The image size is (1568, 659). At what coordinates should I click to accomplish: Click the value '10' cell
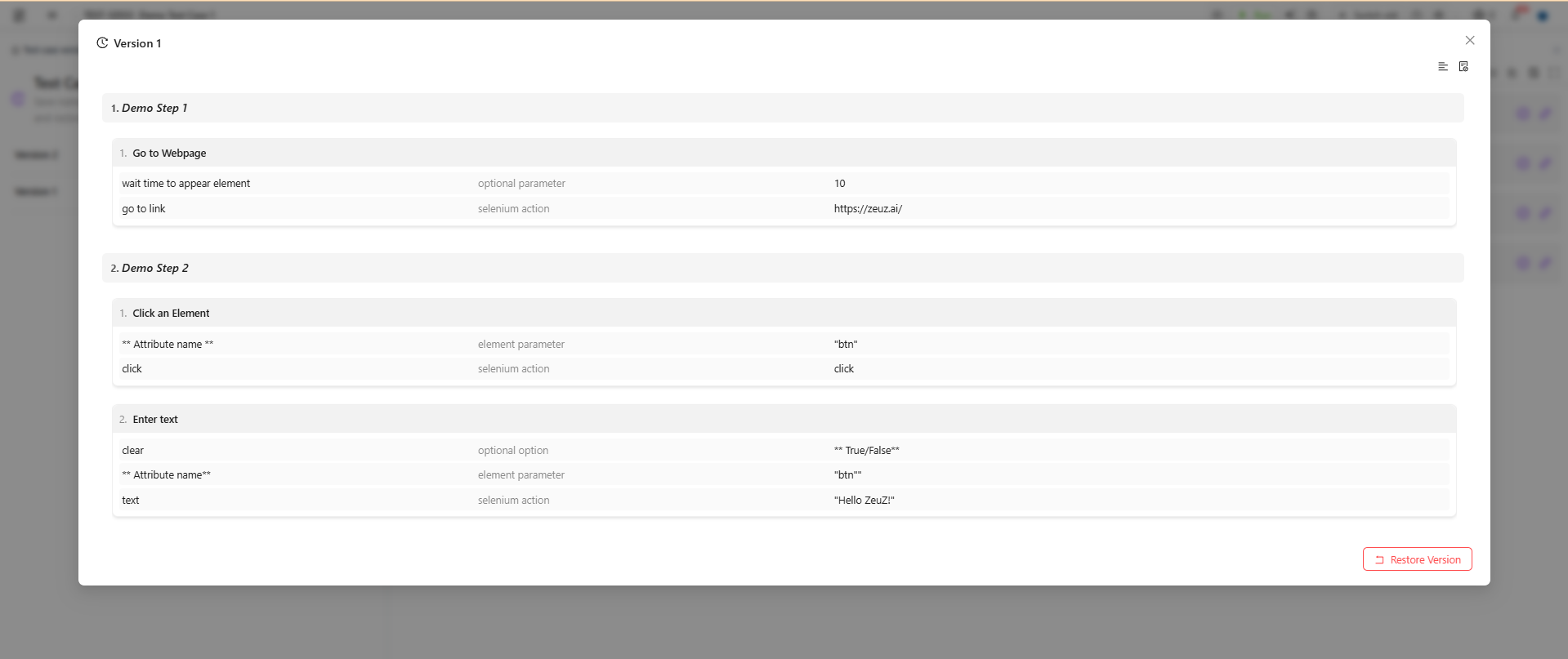(839, 184)
